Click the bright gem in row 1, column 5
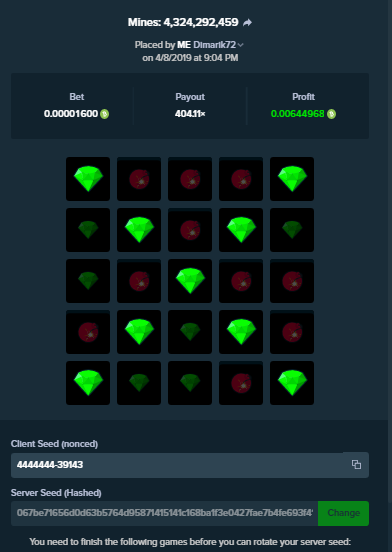The height and width of the screenshot is (552, 392). tap(292, 179)
